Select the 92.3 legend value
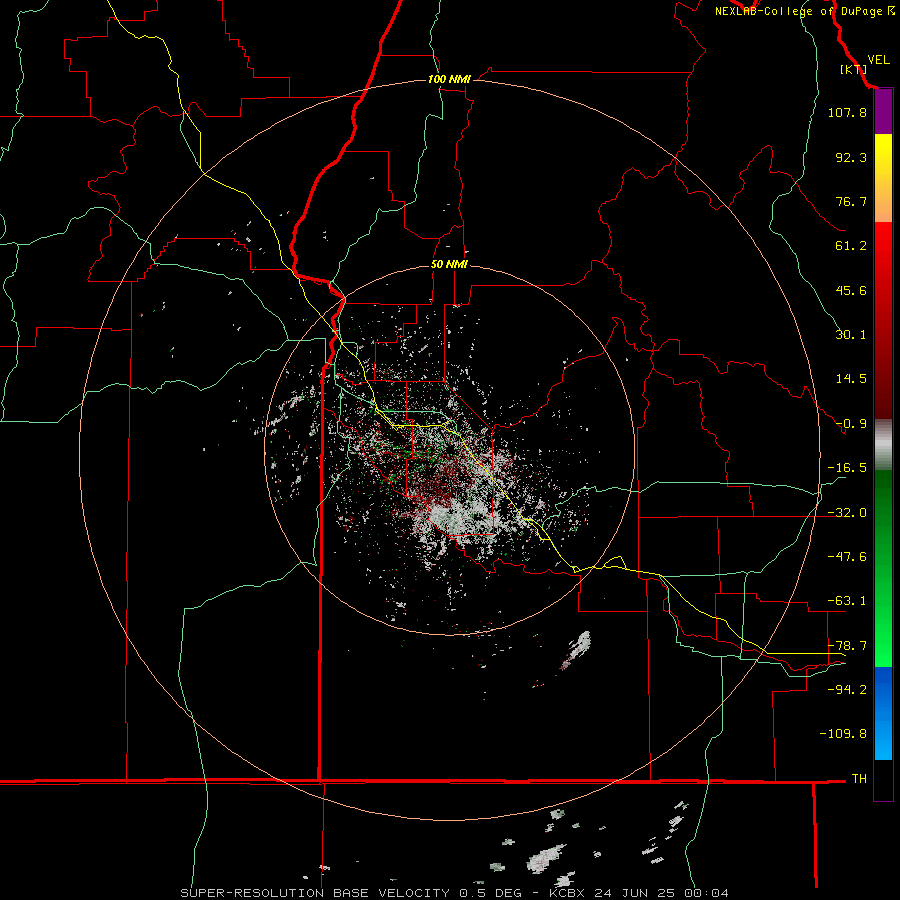900x900 pixels. click(851, 157)
